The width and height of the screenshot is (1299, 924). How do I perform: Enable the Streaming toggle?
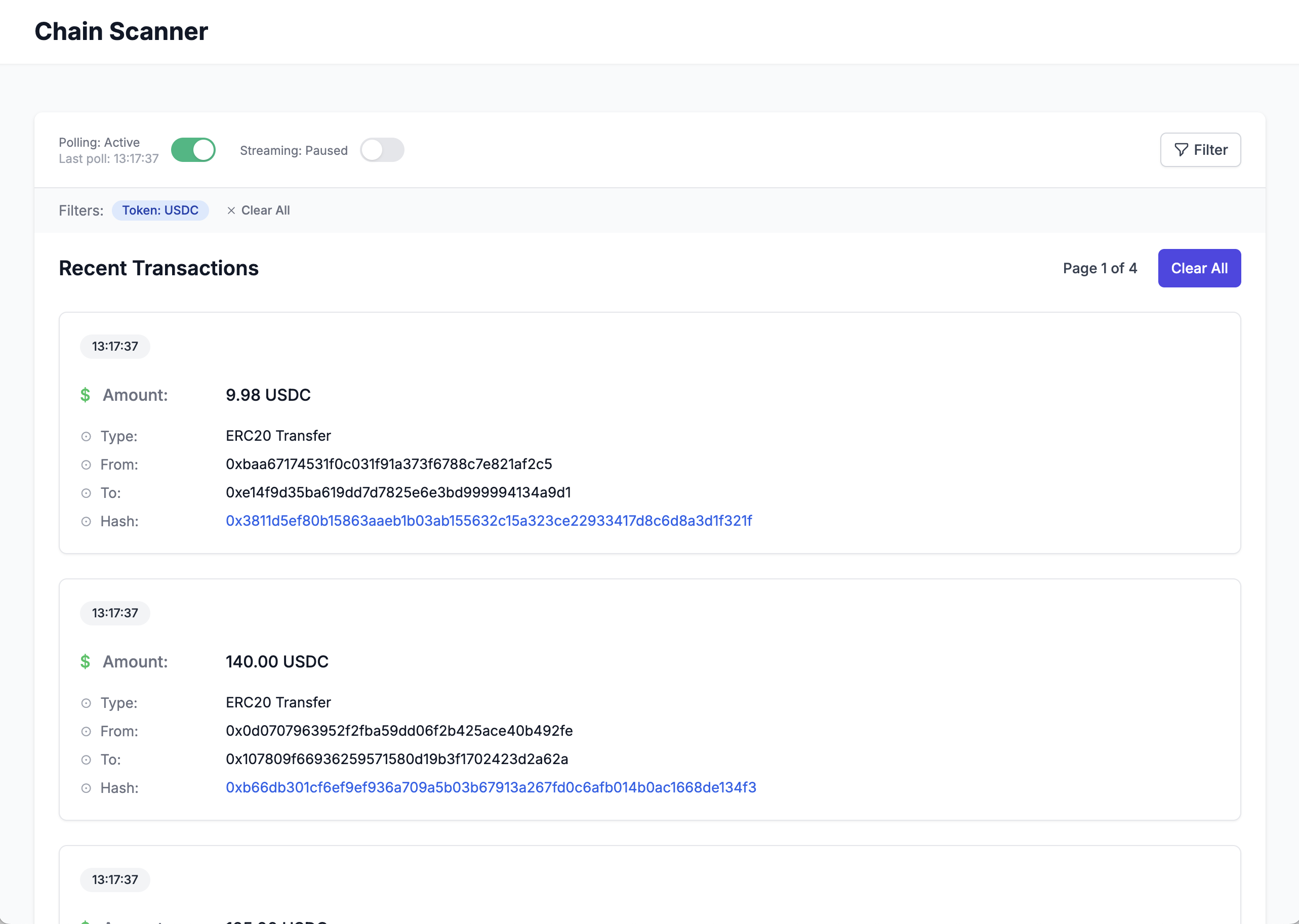click(382, 150)
